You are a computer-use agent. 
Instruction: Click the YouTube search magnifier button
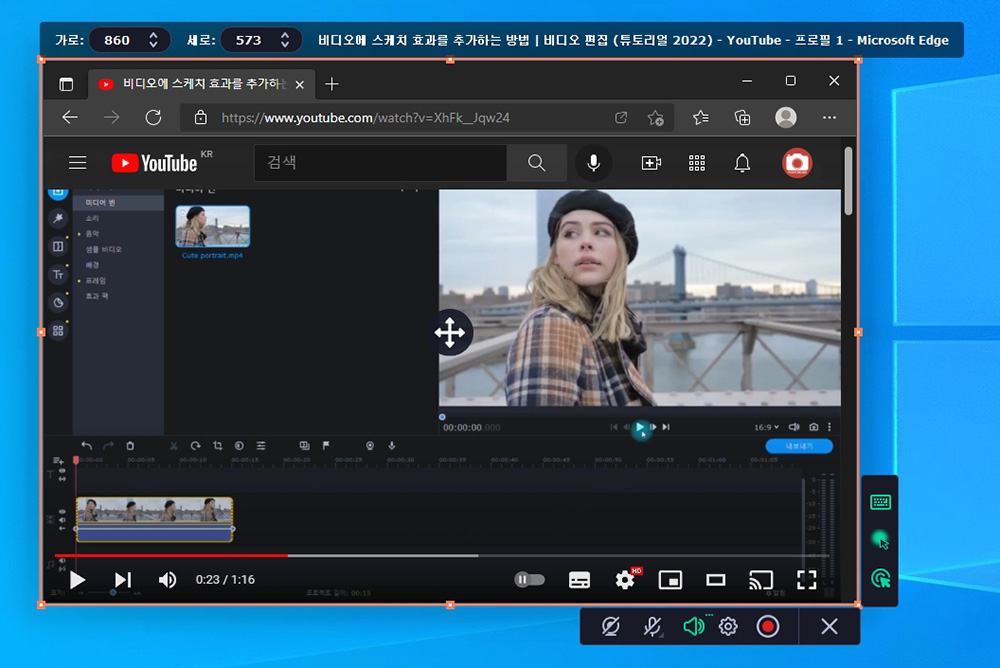[x=536, y=163]
